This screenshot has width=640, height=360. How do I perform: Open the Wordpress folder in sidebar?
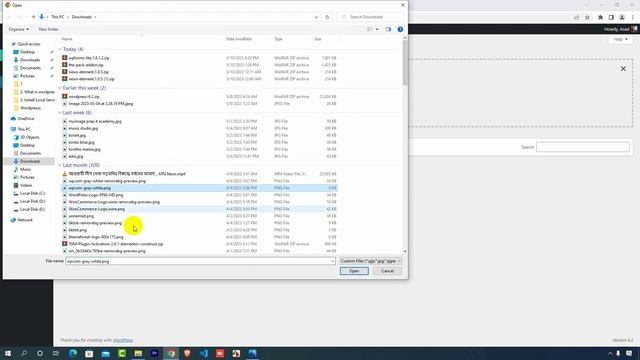pyautogui.click(x=30, y=108)
